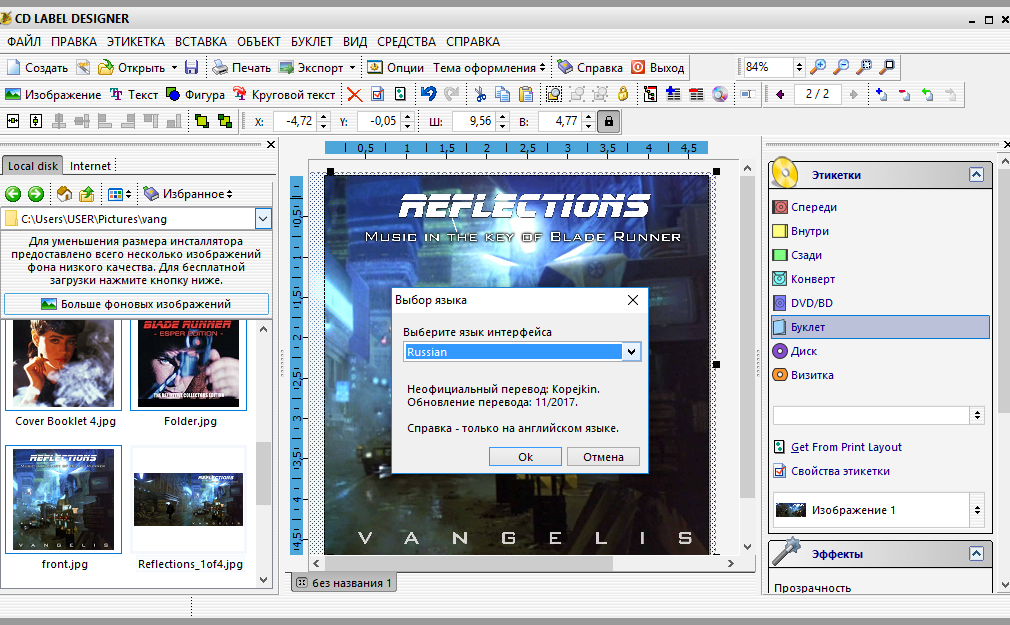Open the Изображение 1 object dropdown
1010x625 pixels.
click(977, 510)
